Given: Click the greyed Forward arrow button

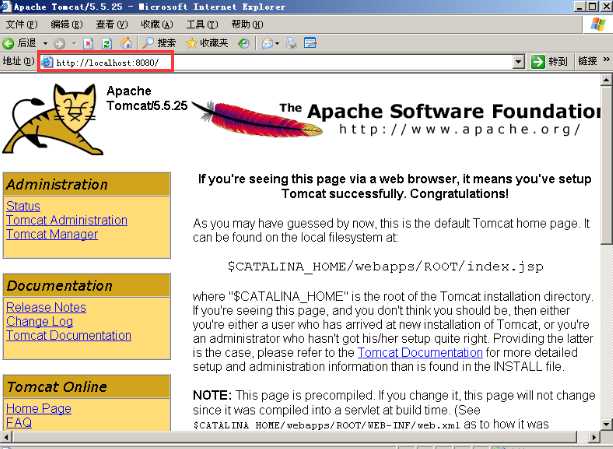Looking at the screenshot, I should tap(59, 43).
